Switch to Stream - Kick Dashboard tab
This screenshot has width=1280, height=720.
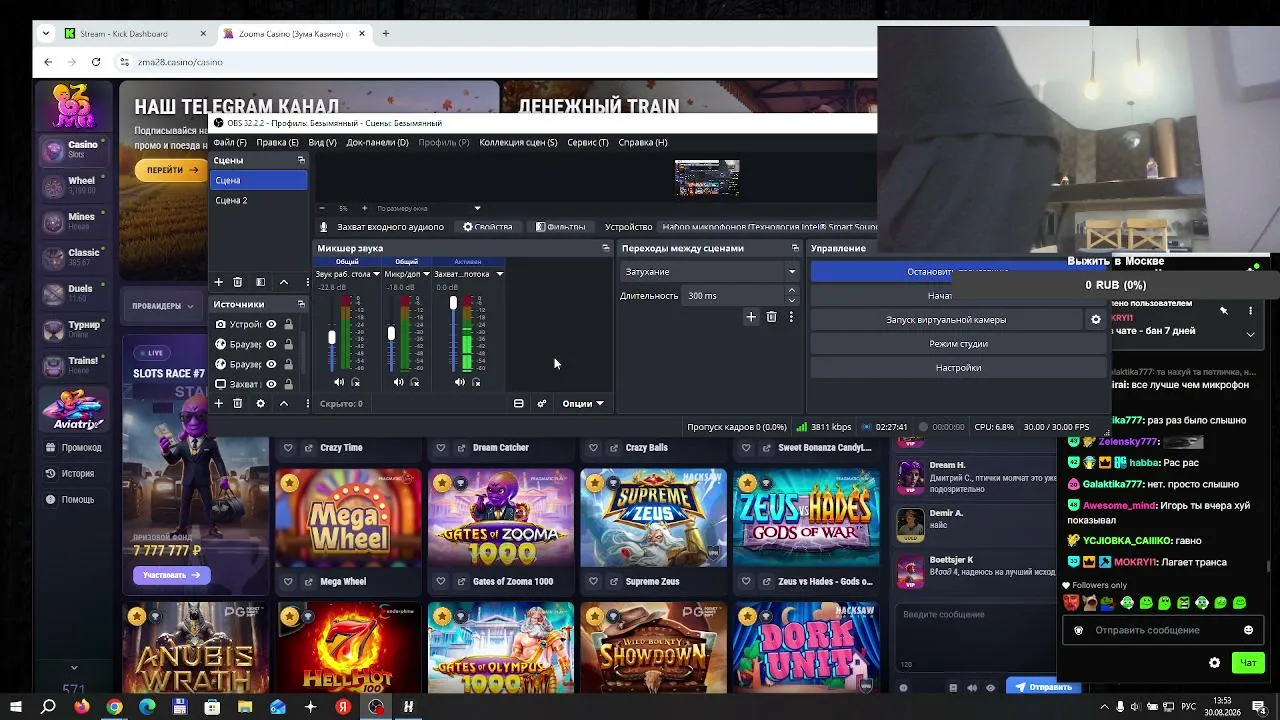point(135,33)
